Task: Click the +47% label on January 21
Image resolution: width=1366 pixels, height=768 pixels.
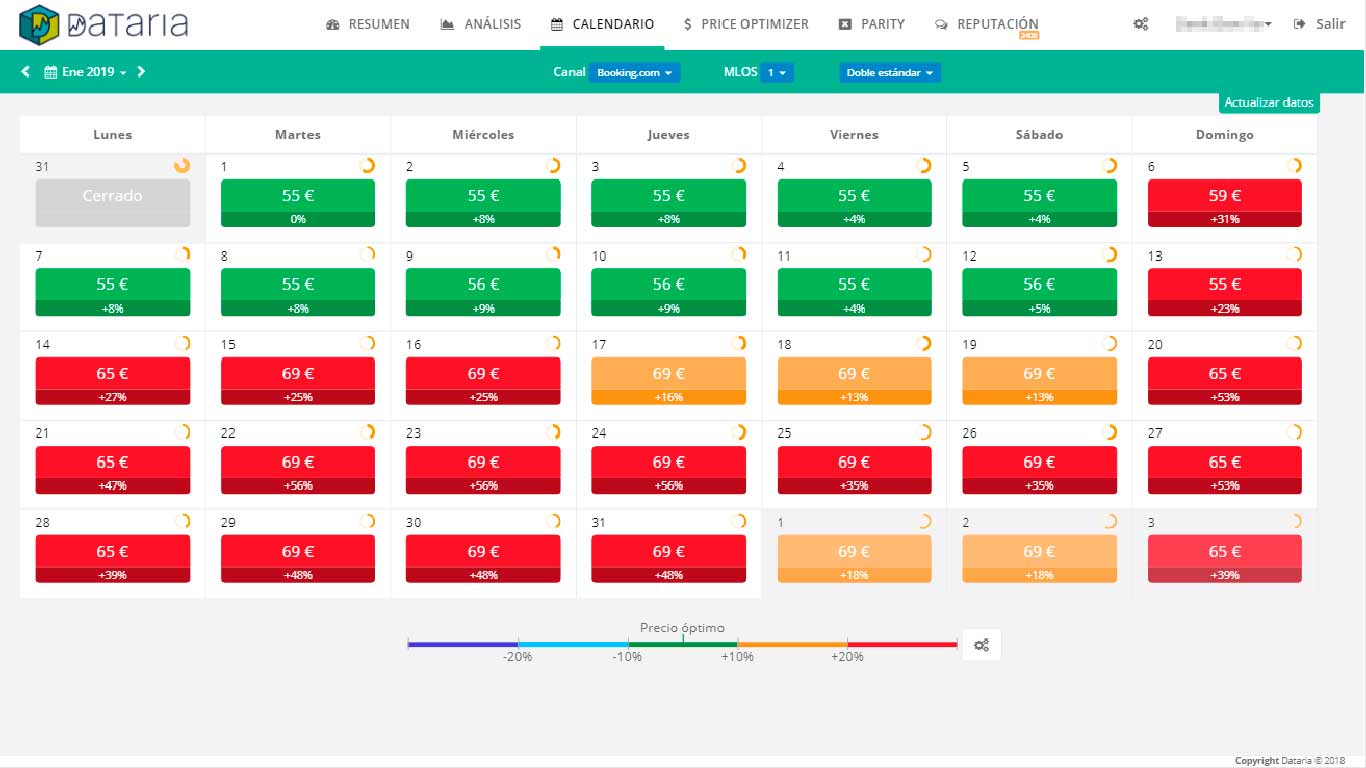Action: [x=112, y=486]
